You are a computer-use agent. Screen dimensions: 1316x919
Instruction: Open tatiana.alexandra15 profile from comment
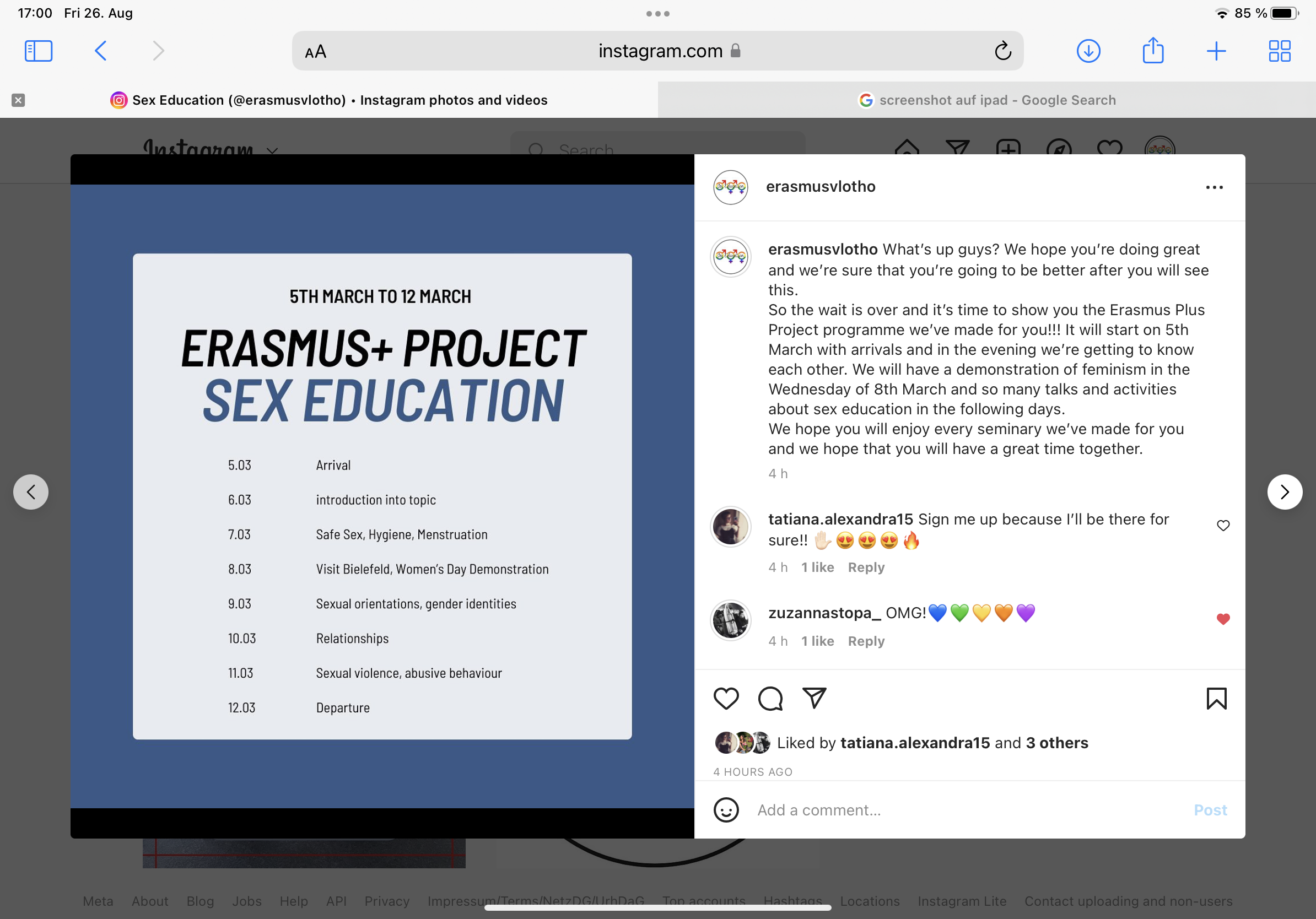(840, 519)
